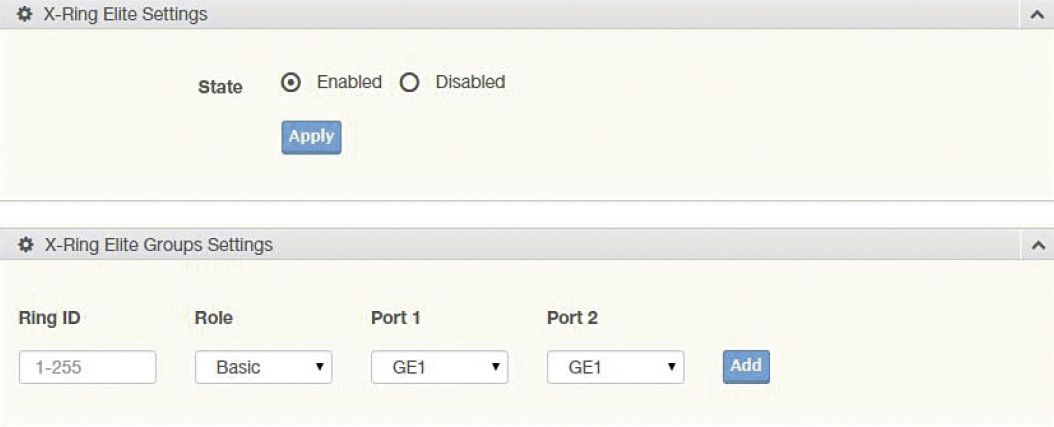Click the Port 2 dropdown arrow

pos(671,366)
